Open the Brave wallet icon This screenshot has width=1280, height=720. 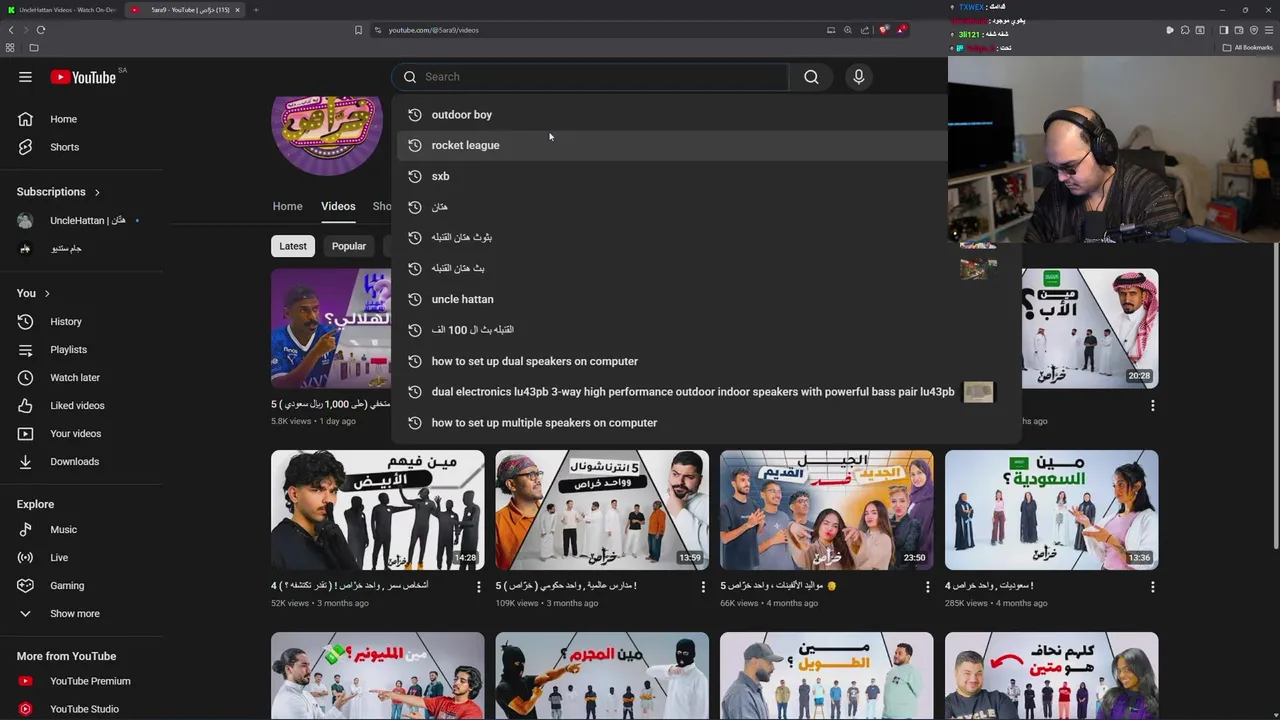click(x=1239, y=30)
